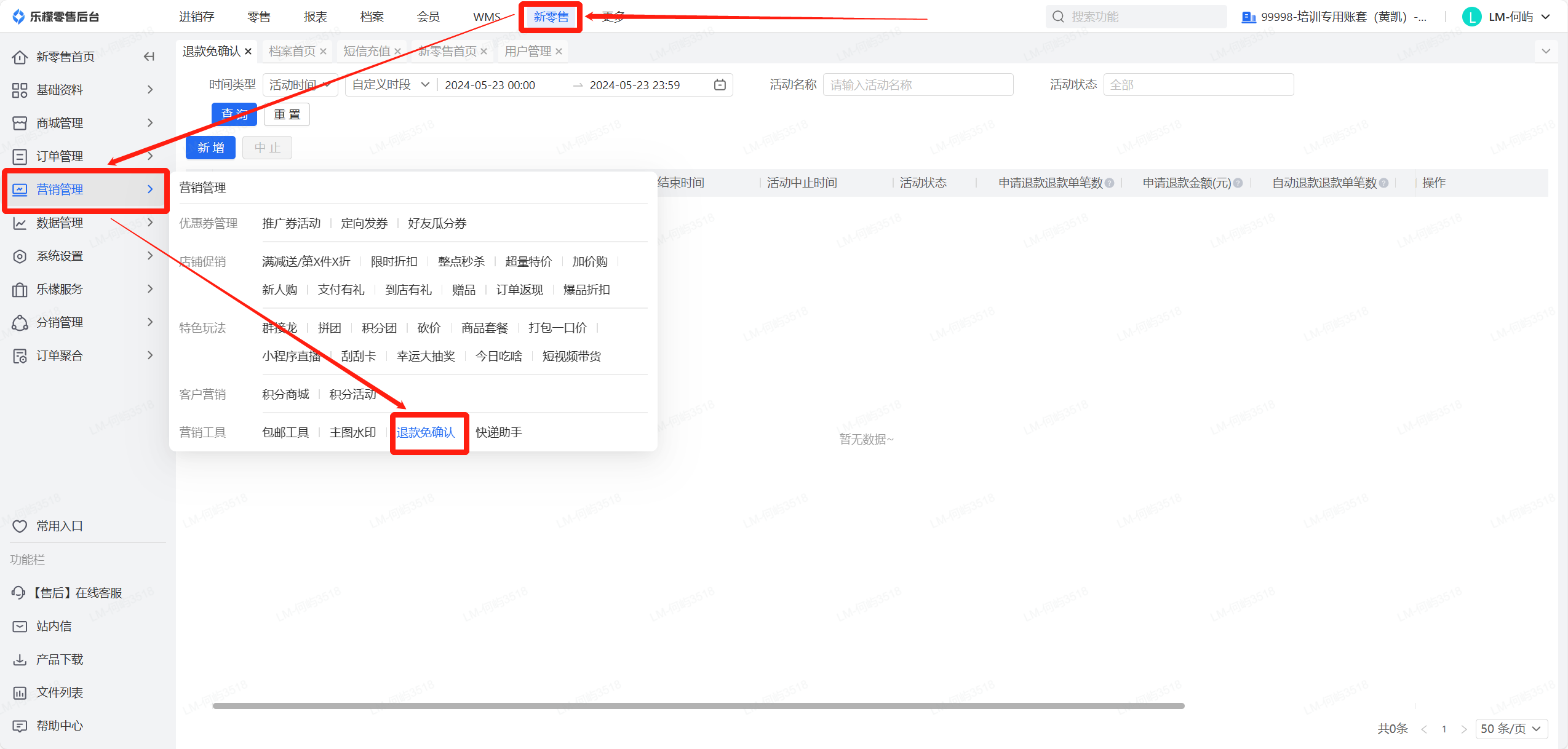Click the user avatar L icon
1568x749 pixels.
coord(1471,17)
